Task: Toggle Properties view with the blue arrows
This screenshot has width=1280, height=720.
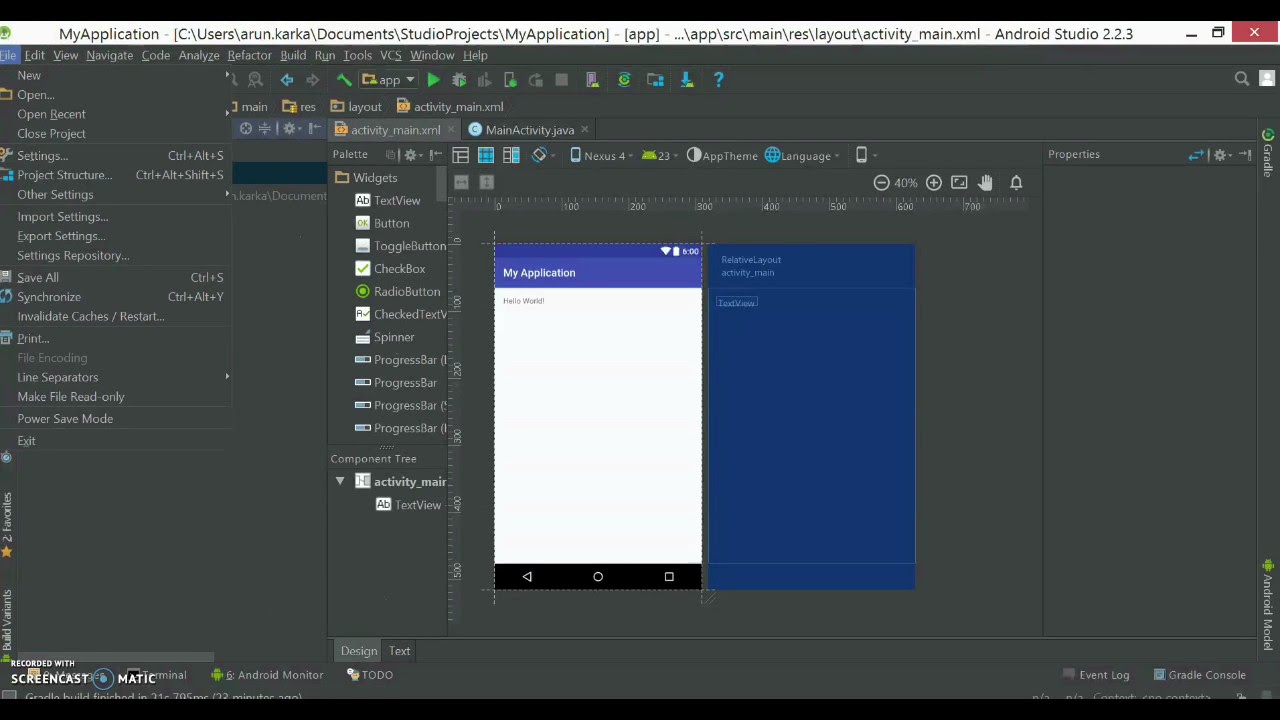Action: [1196, 155]
